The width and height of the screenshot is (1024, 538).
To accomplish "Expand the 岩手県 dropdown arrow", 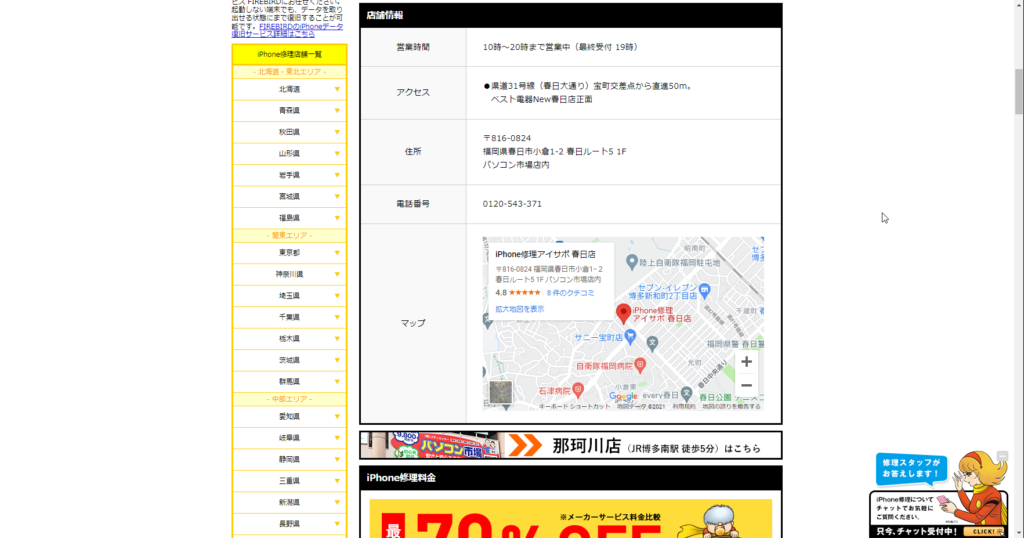I will pyautogui.click(x=337, y=176).
